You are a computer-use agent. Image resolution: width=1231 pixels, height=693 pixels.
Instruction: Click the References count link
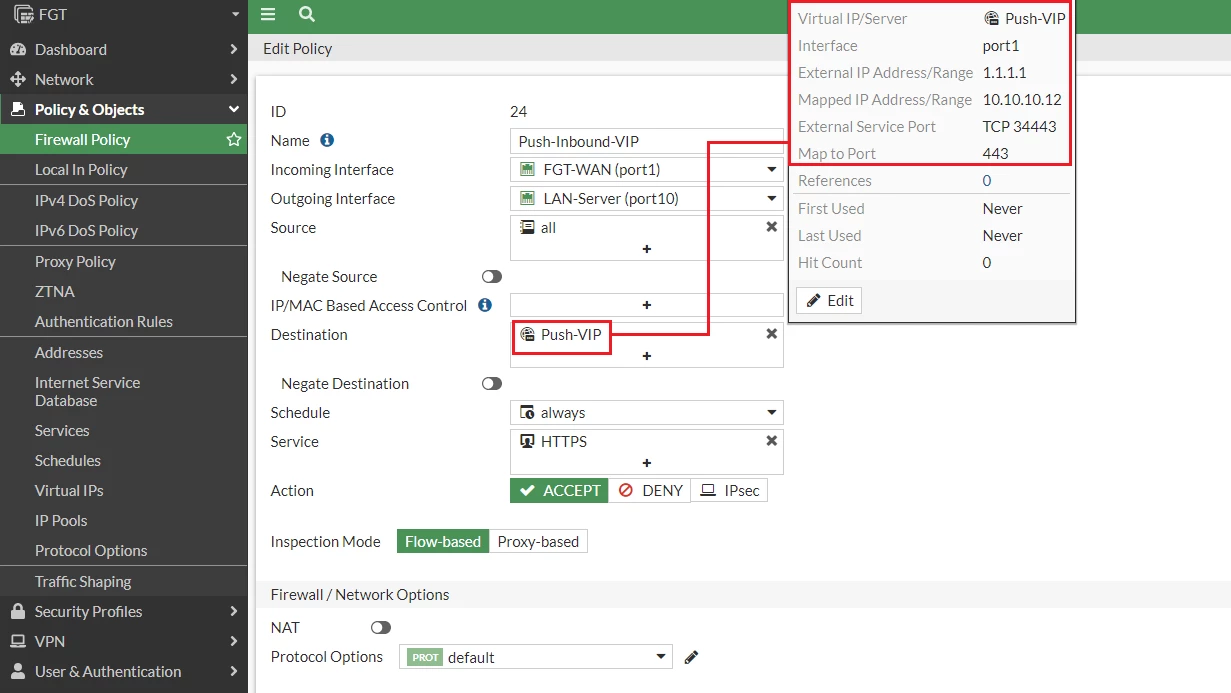987,181
